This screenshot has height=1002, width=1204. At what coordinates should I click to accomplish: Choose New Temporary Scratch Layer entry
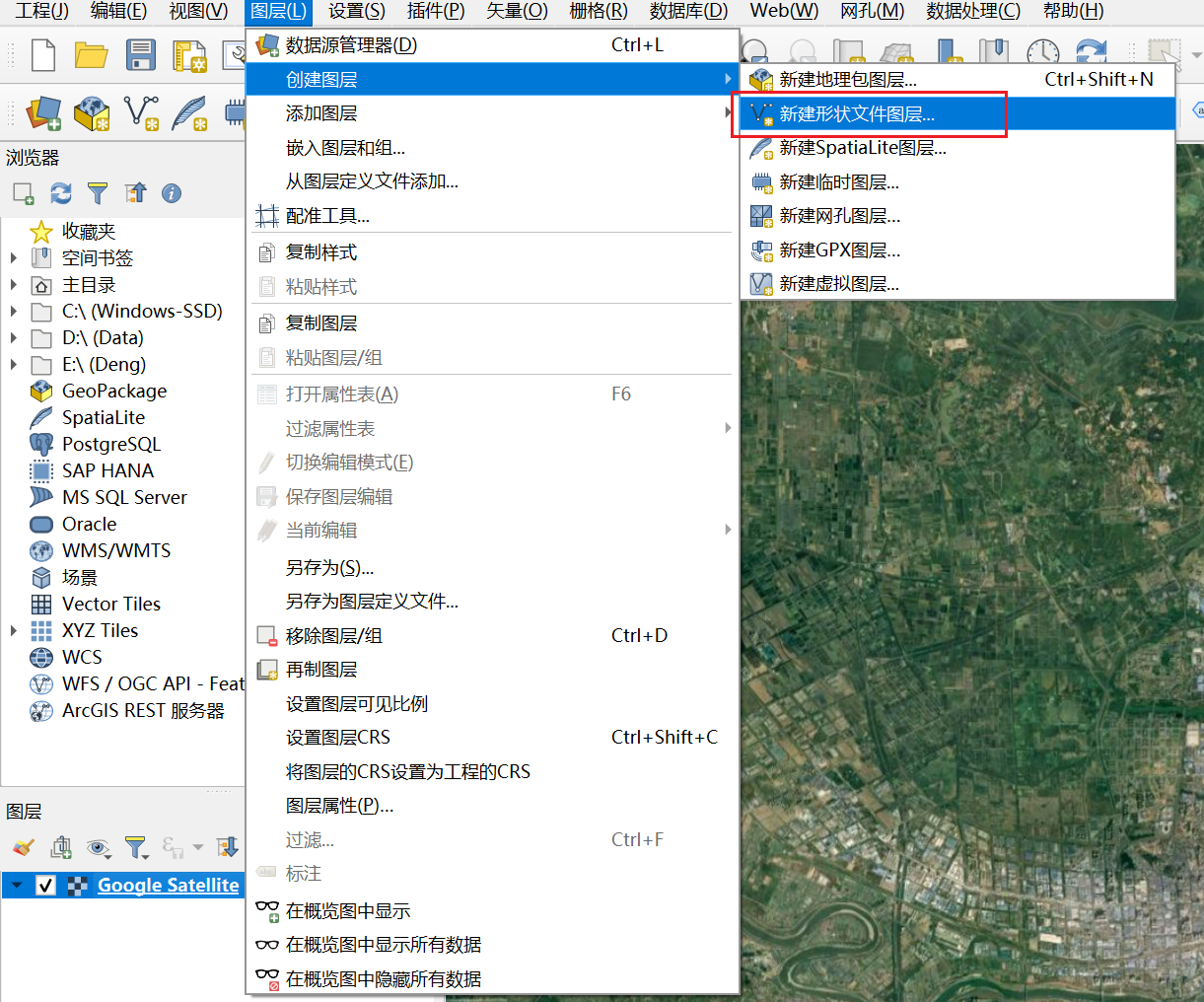(x=838, y=182)
